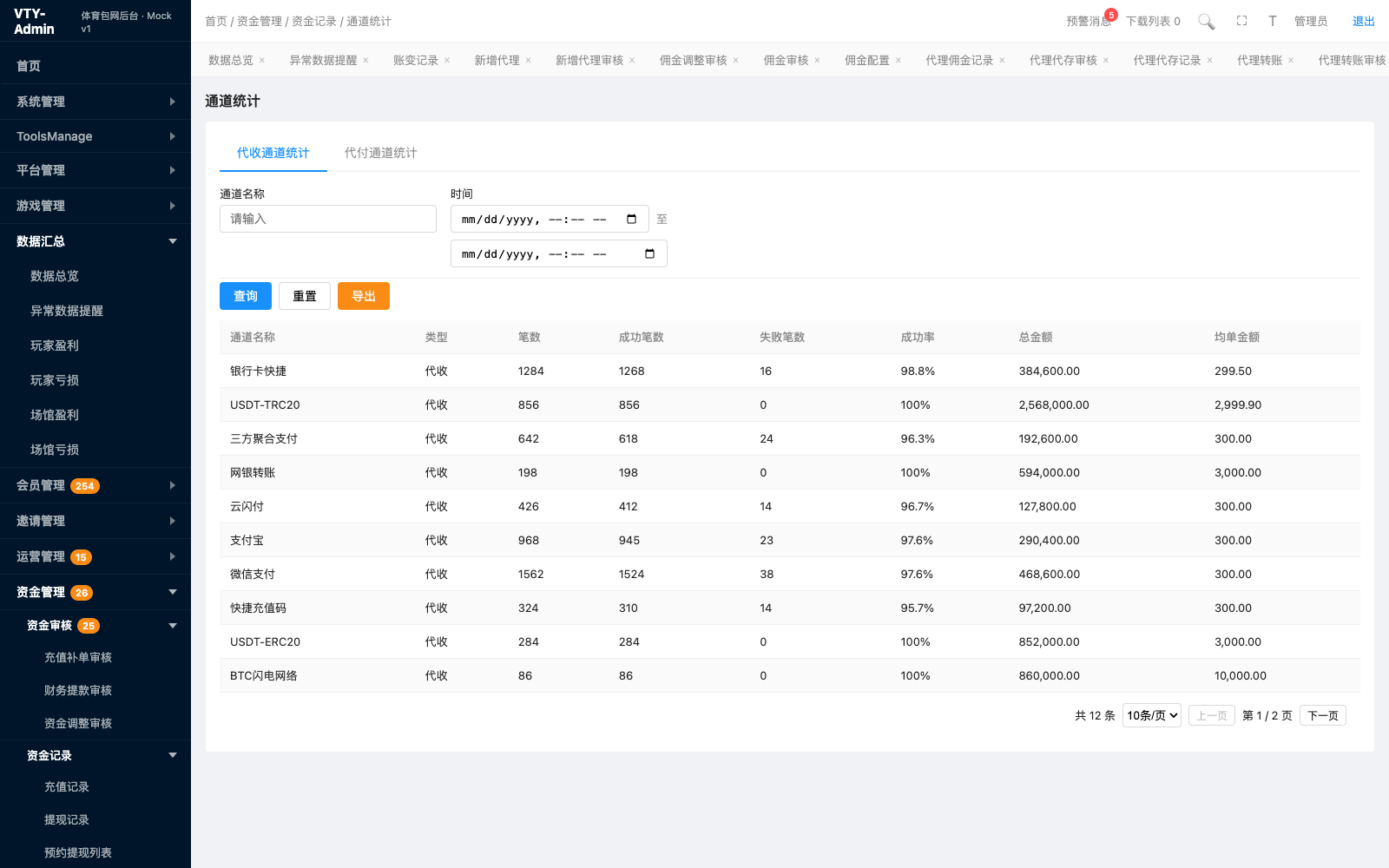Click the 重置 reset button
Viewport: 1389px width, 868px height.
click(x=305, y=296)
